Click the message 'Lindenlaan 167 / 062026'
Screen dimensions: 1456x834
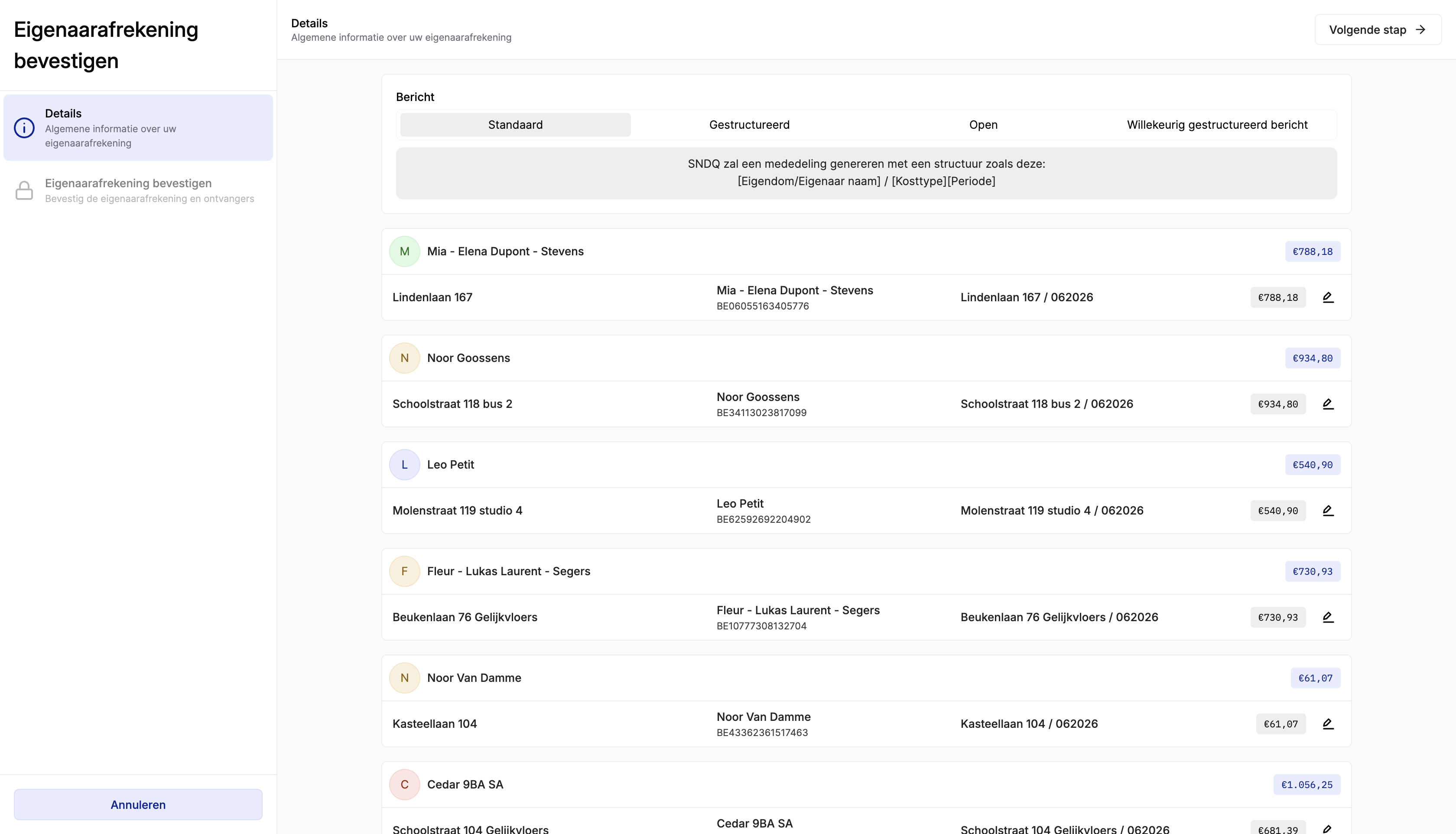tap(1027, 297)
